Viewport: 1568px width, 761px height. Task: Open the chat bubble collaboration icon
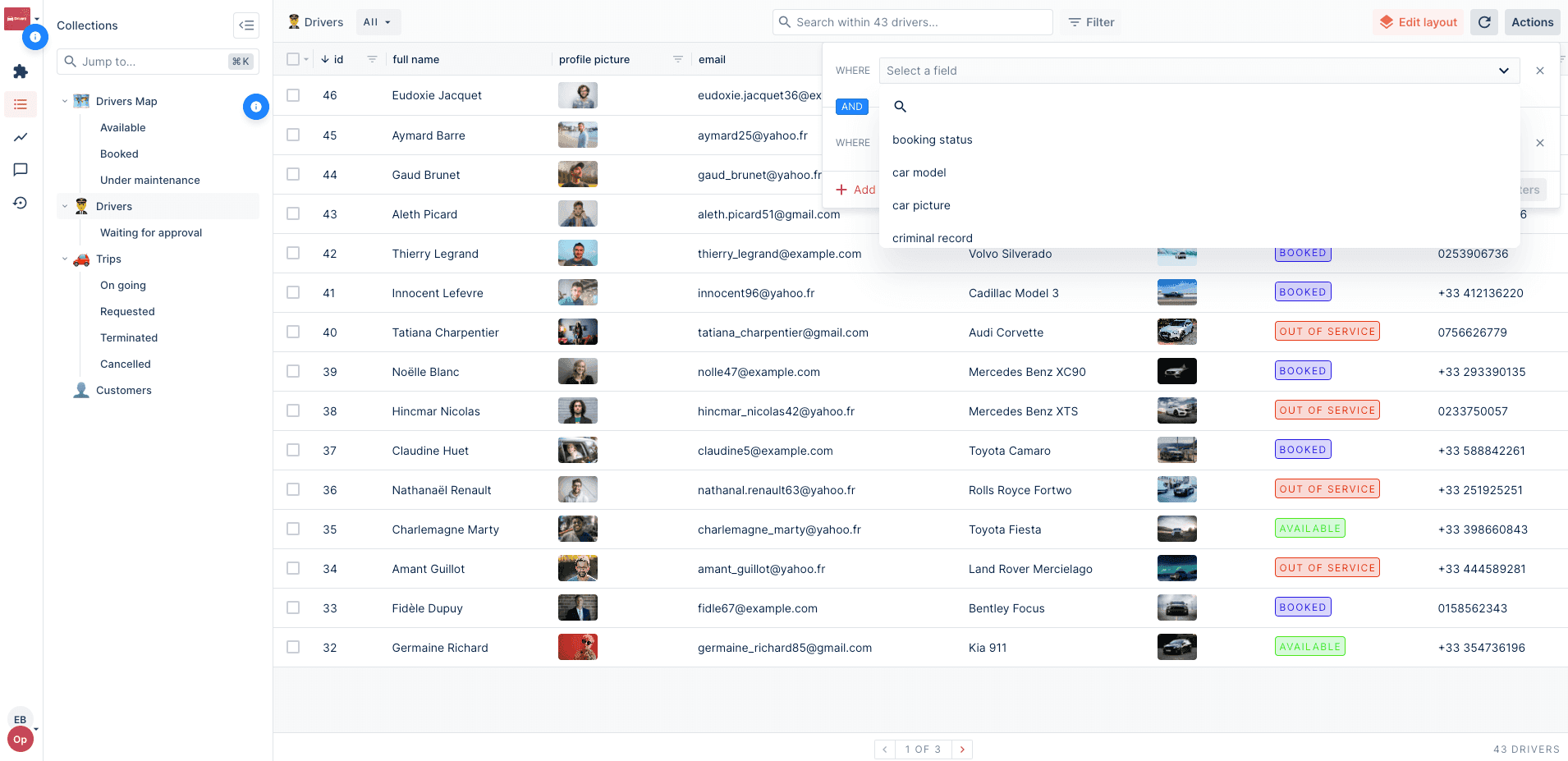21,170
